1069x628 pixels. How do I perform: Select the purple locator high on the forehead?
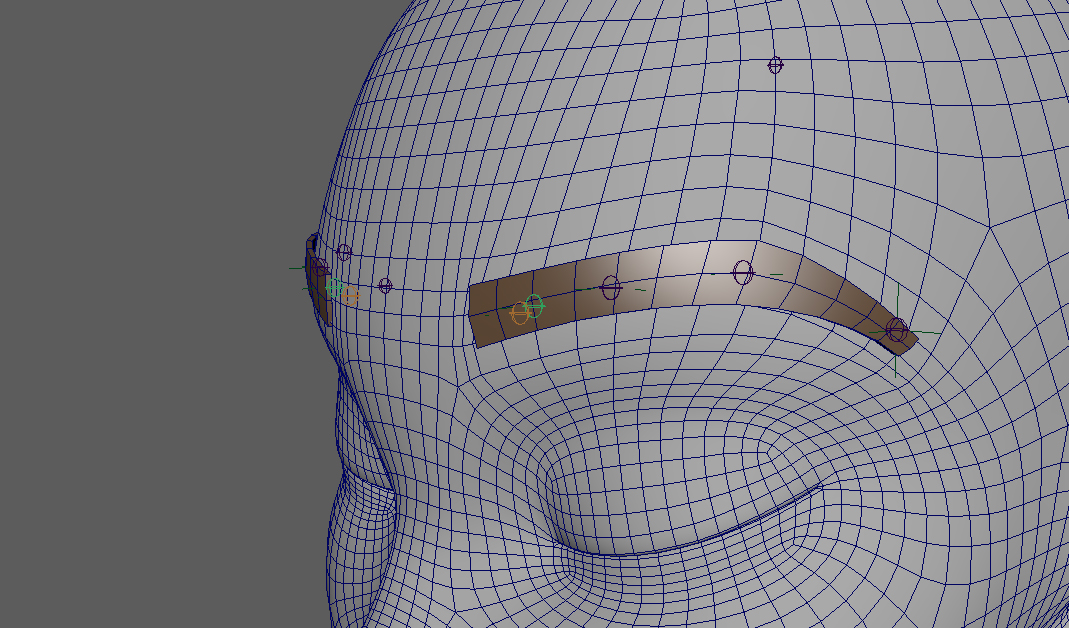pyautogui.click(x=775, y=65)
